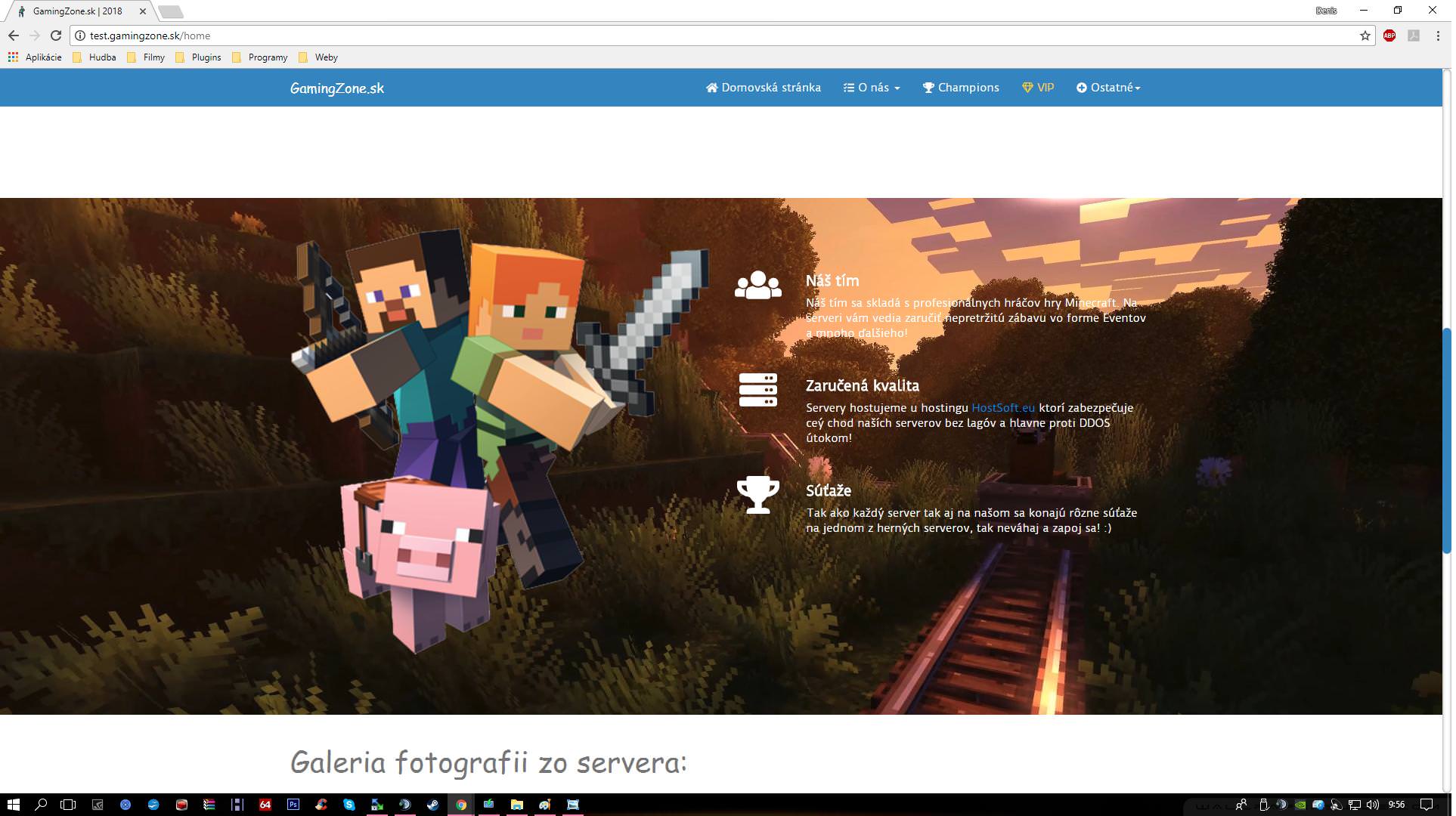Open the HostSoft.eu link
Image resolution: width=1456 pixels, height=816 pixels.
pyautogui.click(x=1003, y=407)
